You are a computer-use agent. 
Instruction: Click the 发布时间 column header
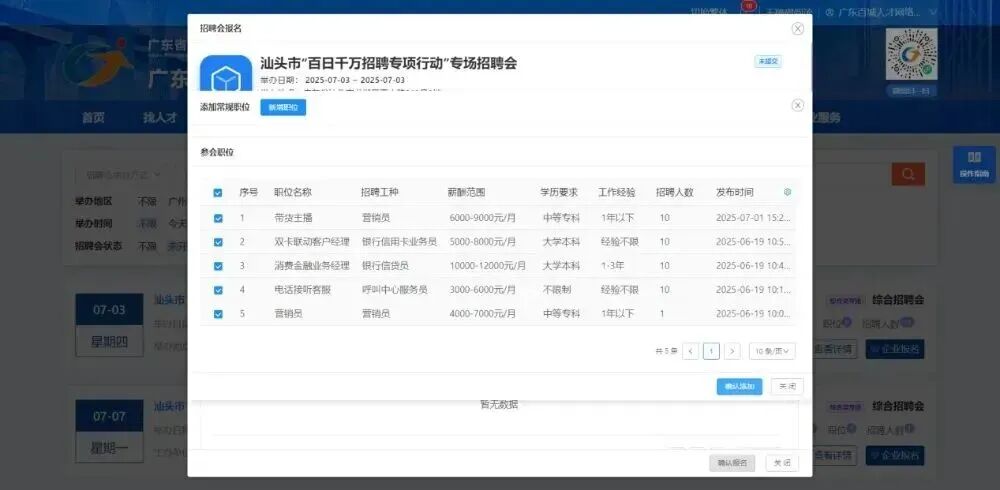(735, 192)
